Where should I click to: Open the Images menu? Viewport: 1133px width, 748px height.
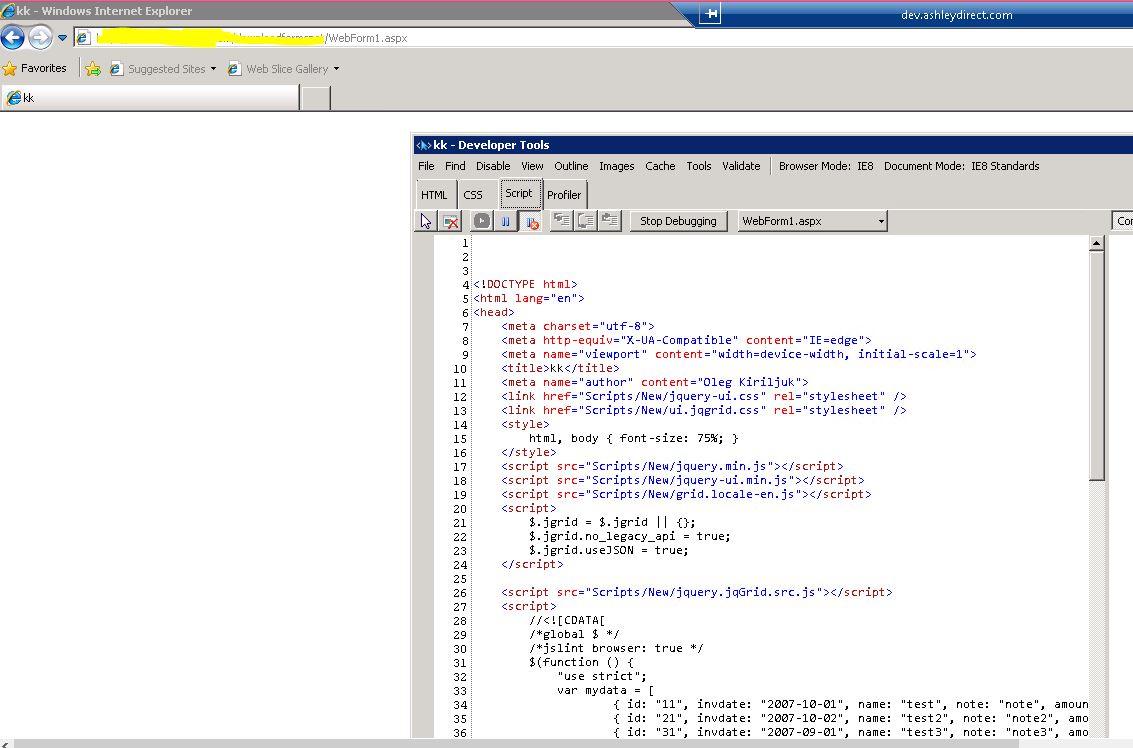pos(616,166)
